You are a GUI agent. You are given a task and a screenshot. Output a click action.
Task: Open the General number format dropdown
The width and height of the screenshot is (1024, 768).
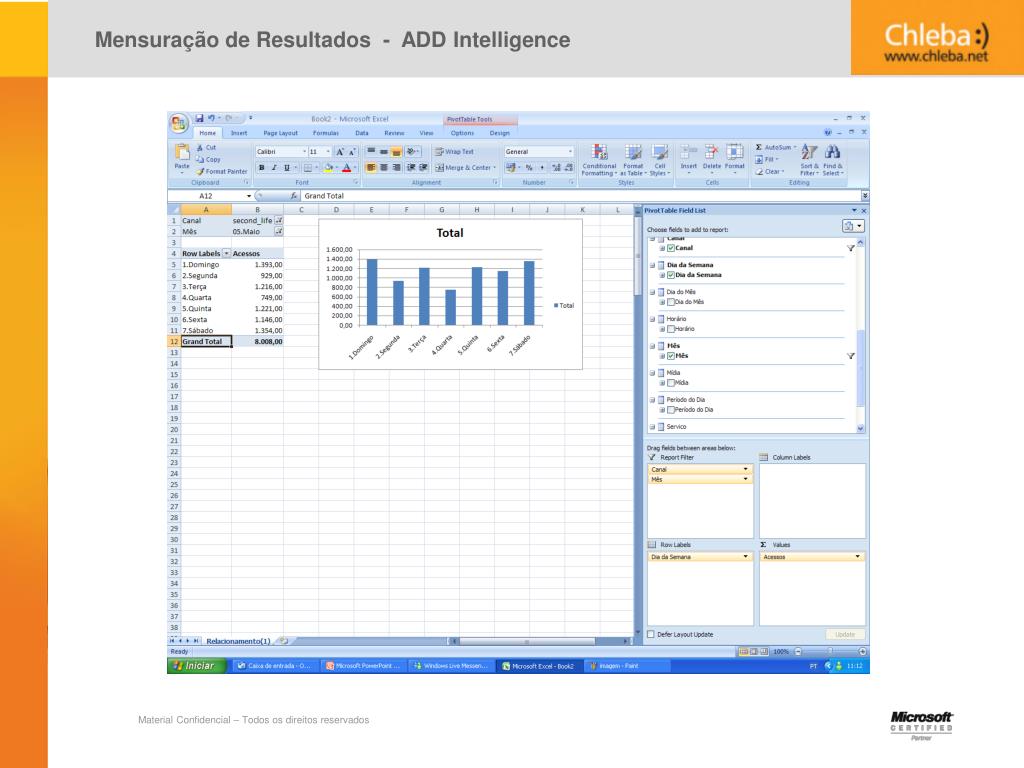pyautogui.click(x=570, y=152)
